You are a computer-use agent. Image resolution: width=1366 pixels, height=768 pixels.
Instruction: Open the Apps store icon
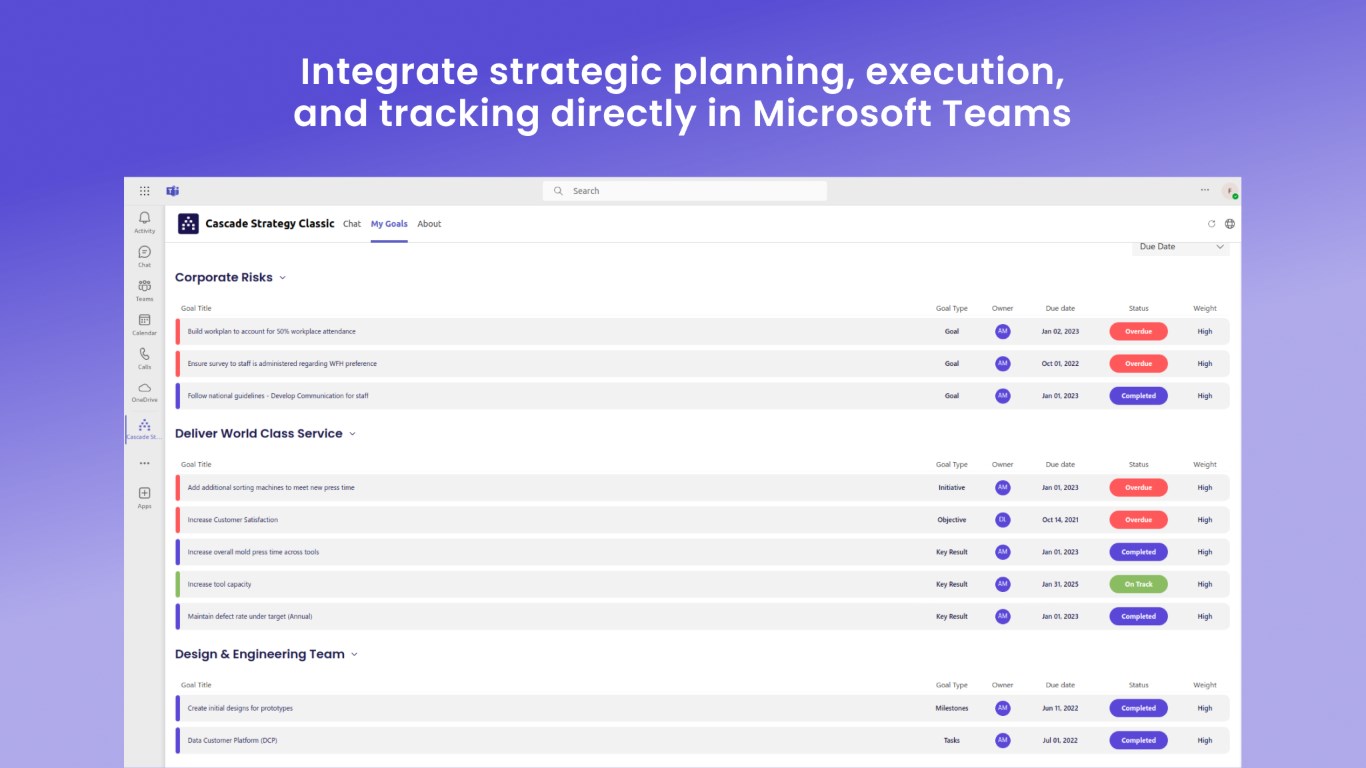[144, 493]
